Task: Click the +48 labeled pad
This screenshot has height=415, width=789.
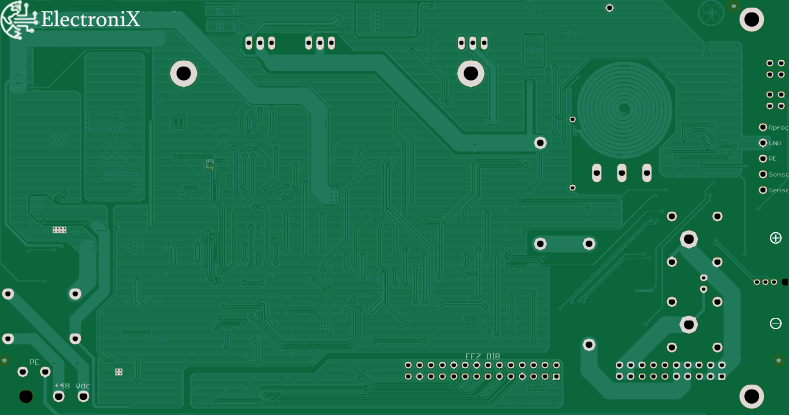Action: (60, 397)
